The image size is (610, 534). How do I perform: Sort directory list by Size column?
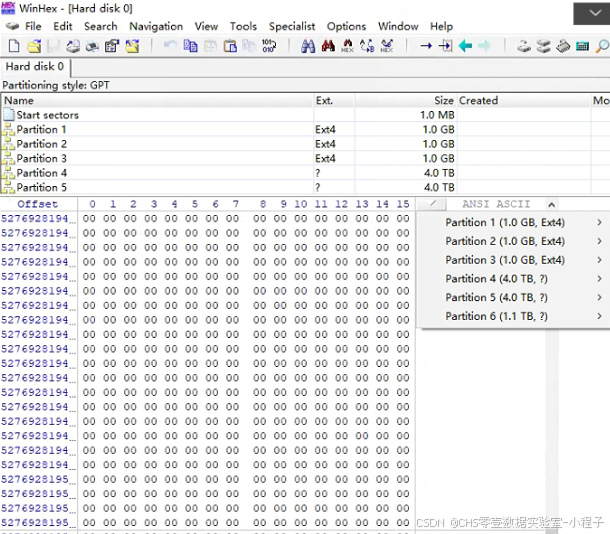405,100
